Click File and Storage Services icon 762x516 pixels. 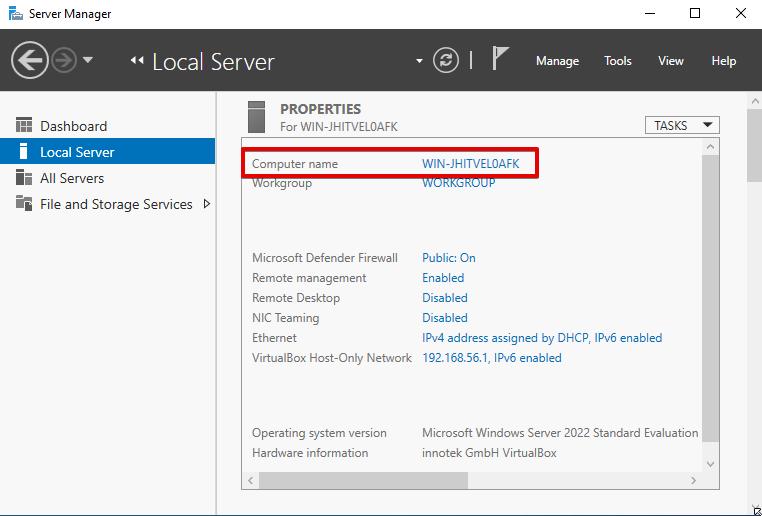coord(24,204)
